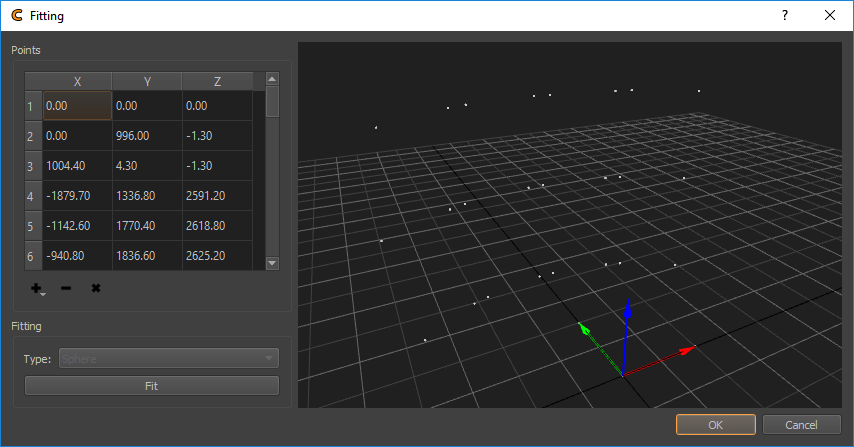The height and width of the screenshot is (447, 854).
Task: Click the Fitting dialog app logo
Action: pyautogui.click(x=16, y=15)
